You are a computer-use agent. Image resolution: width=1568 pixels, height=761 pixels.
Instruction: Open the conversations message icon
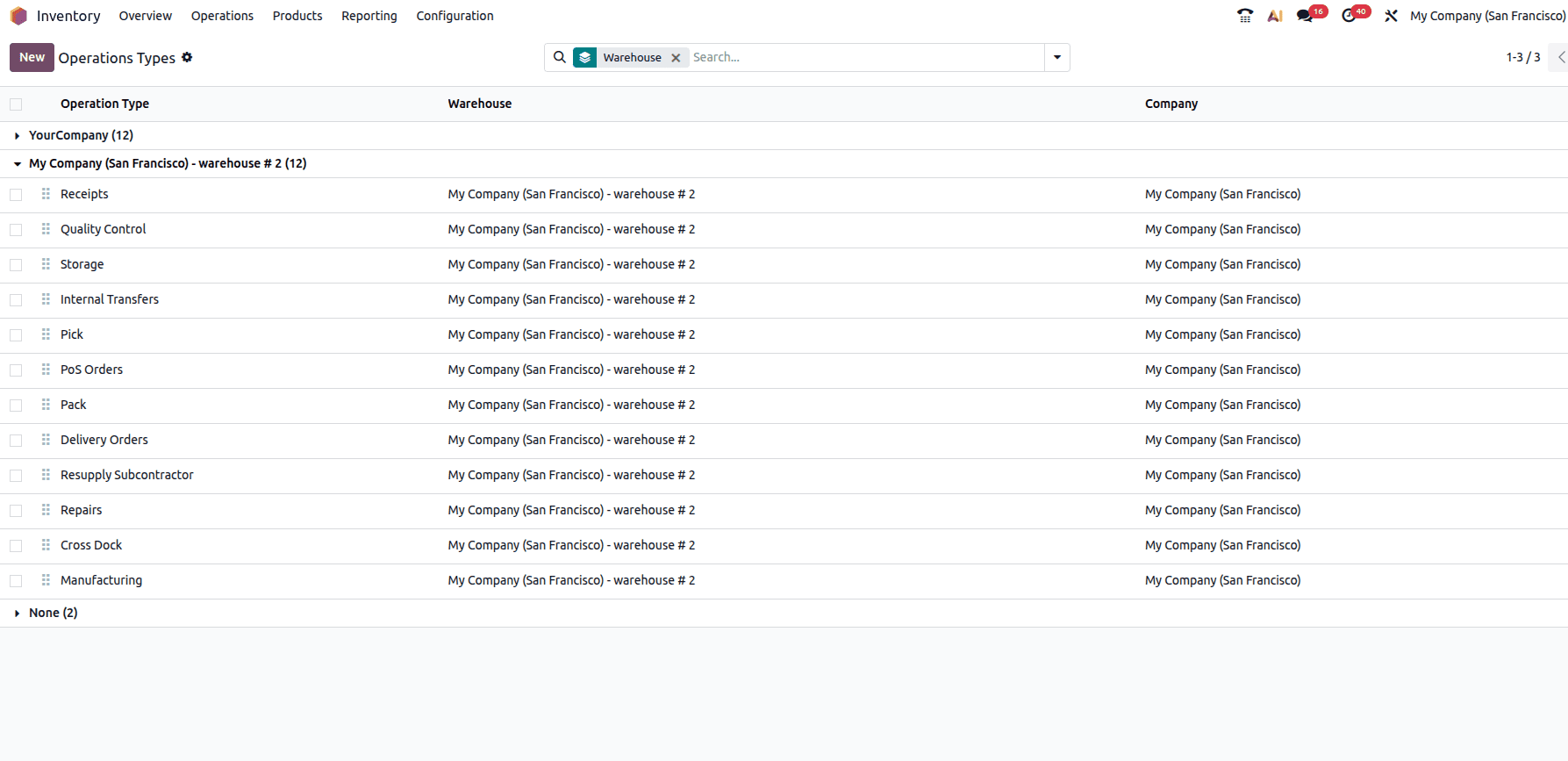[1305, 16]
